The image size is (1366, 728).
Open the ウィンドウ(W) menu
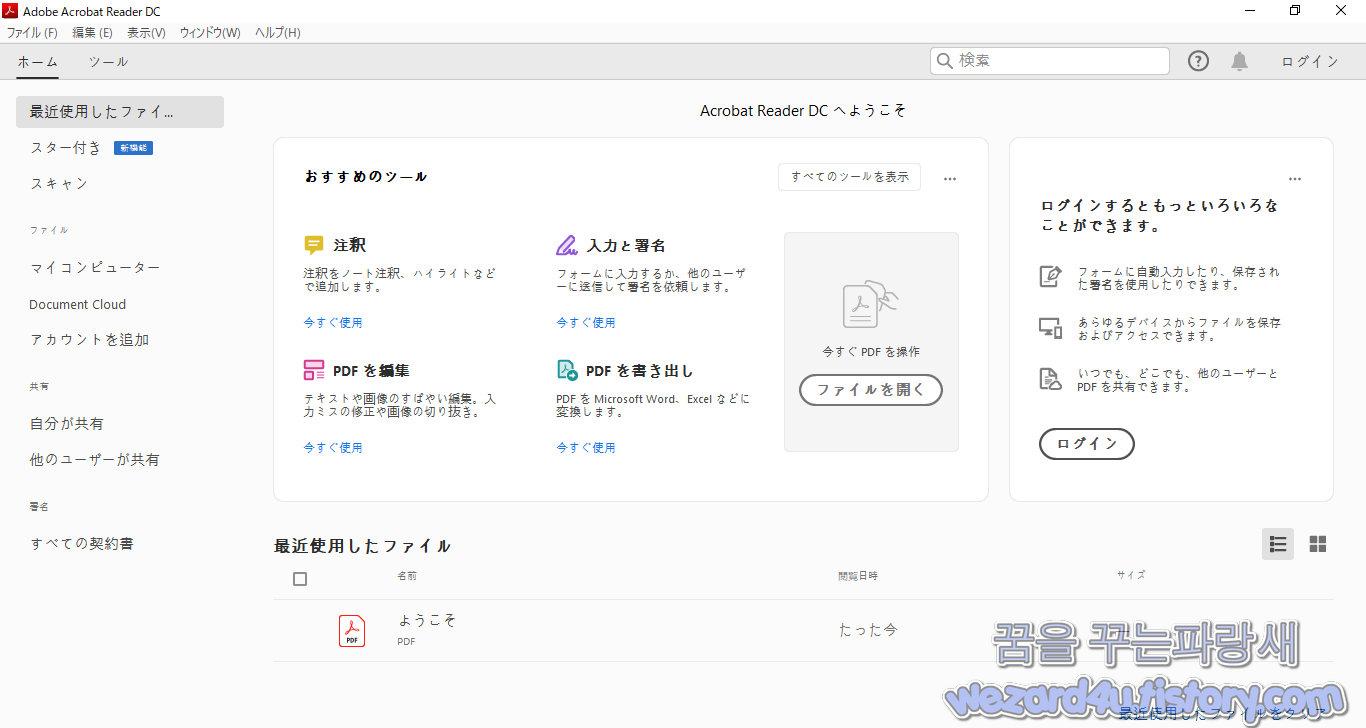point(210,33)
